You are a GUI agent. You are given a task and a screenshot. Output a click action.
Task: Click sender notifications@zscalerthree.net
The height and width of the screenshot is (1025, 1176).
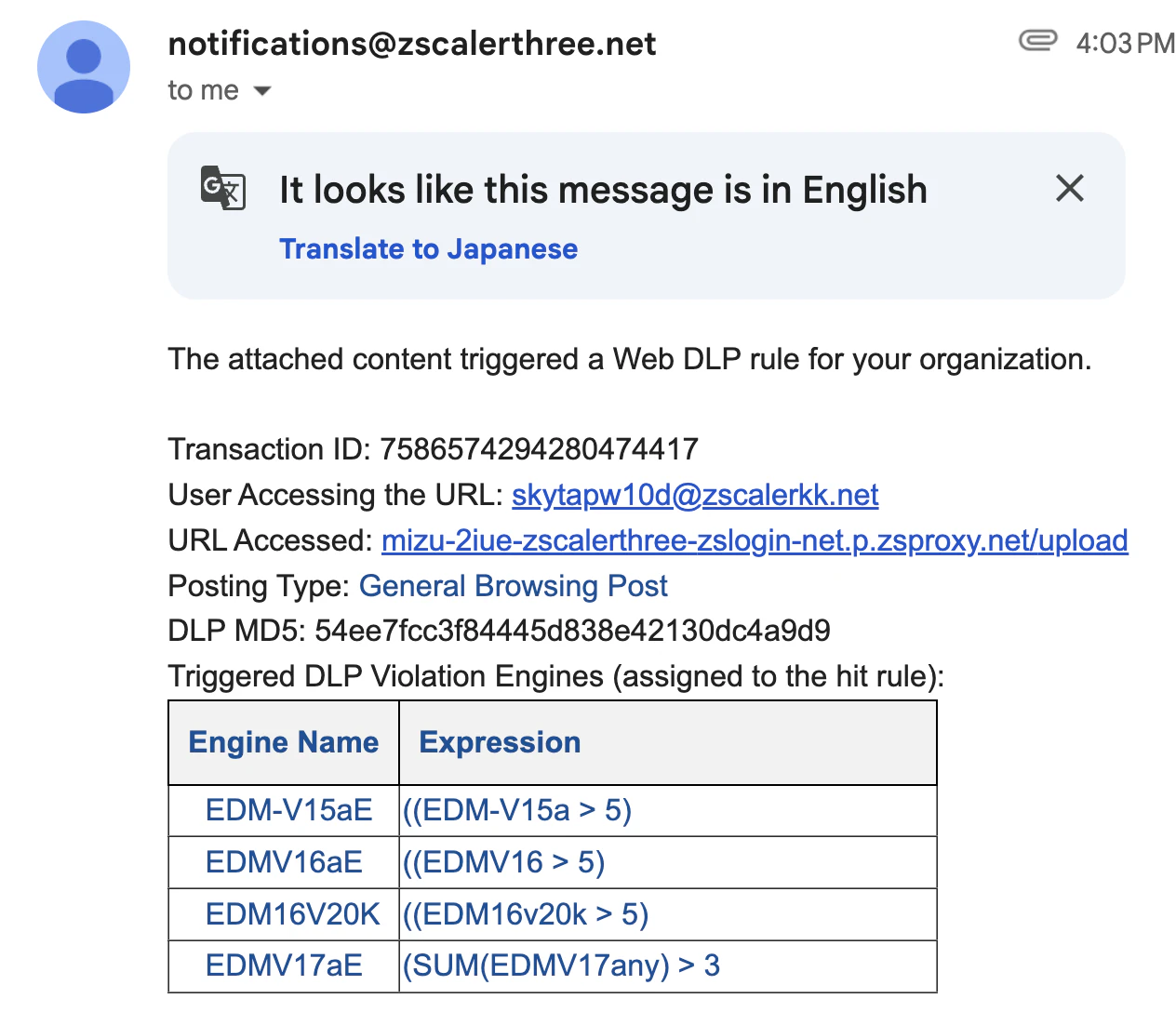[x=412, y=44]
